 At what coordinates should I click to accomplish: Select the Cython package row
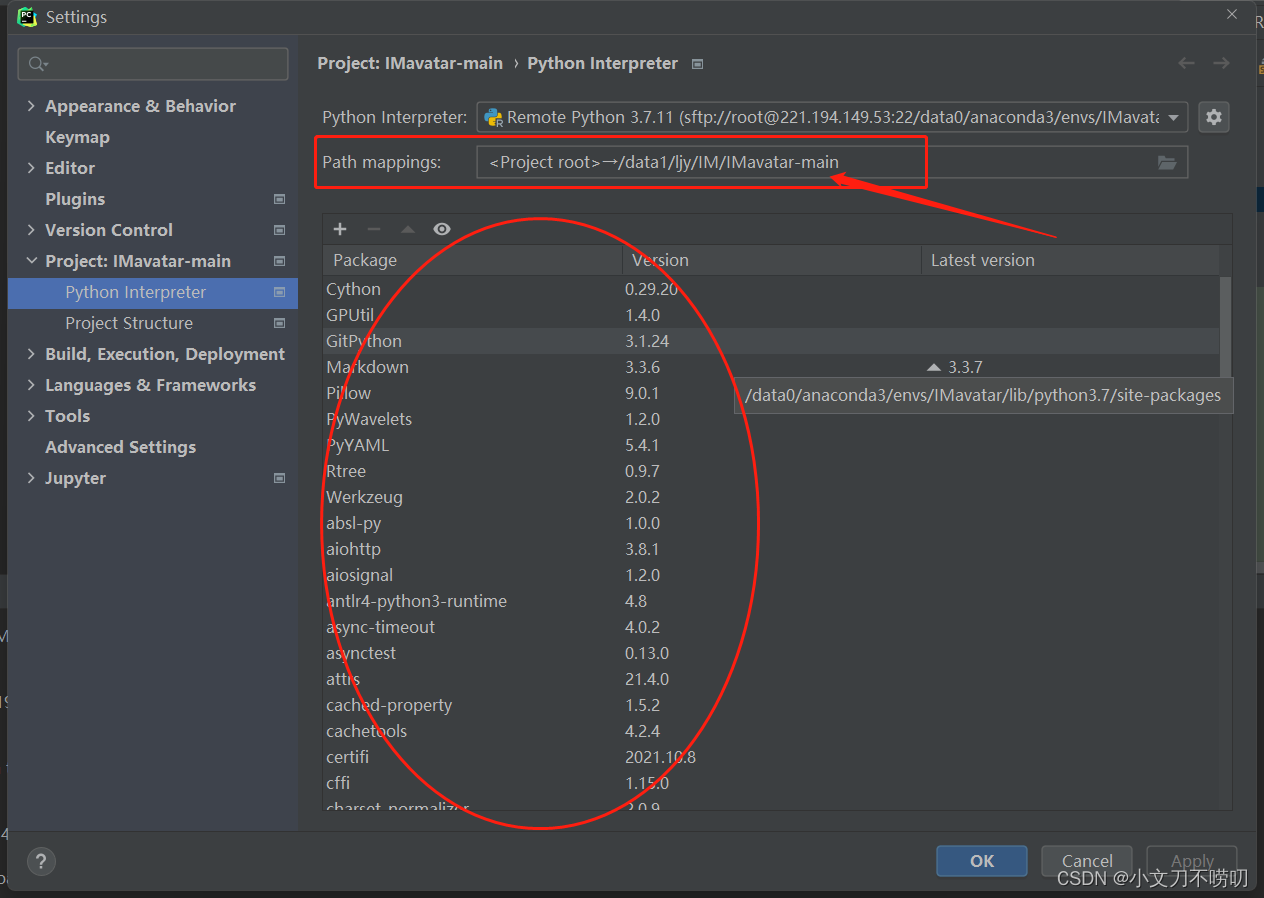[x=771, y=289]
